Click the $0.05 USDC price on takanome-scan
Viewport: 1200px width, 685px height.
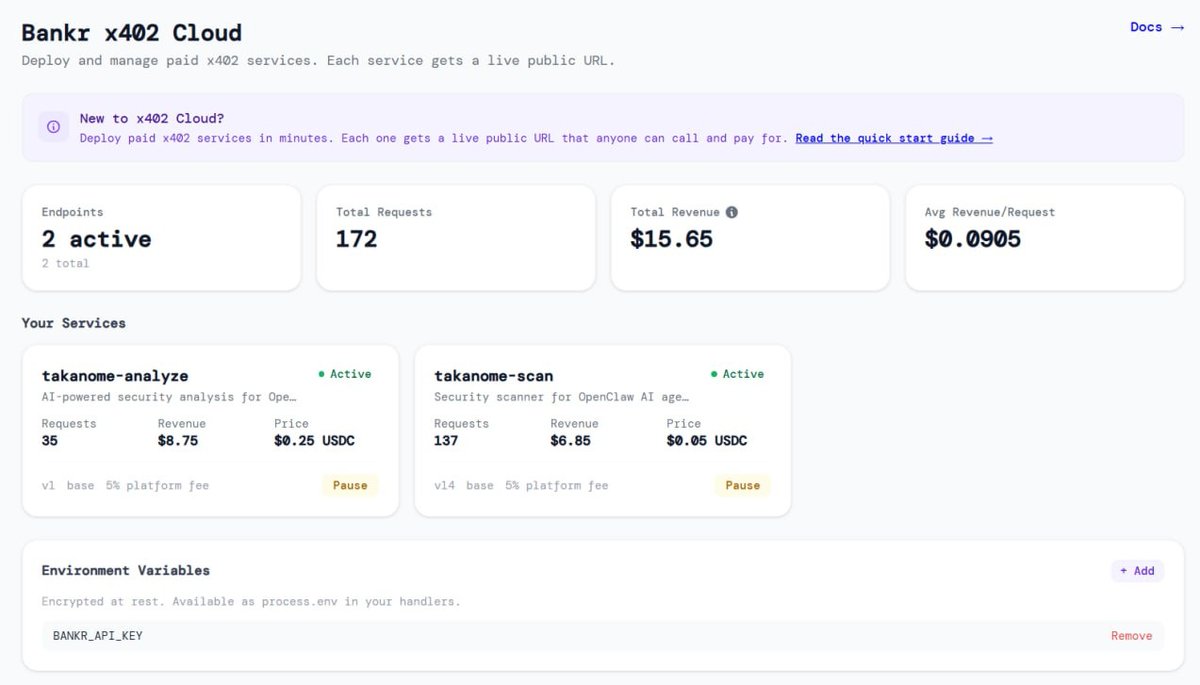point(707,441)
